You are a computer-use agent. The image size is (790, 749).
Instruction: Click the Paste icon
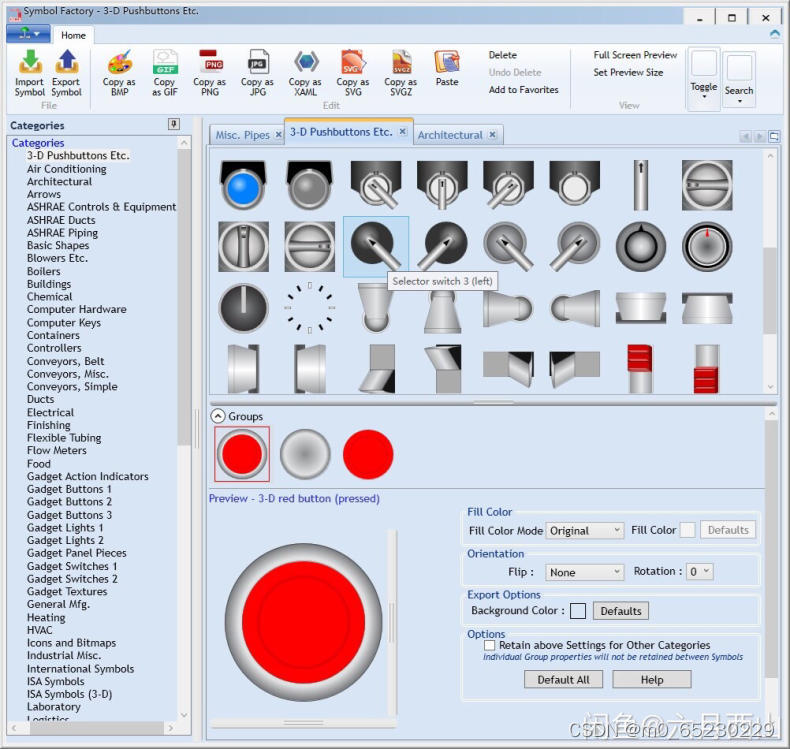click(447, 69)
